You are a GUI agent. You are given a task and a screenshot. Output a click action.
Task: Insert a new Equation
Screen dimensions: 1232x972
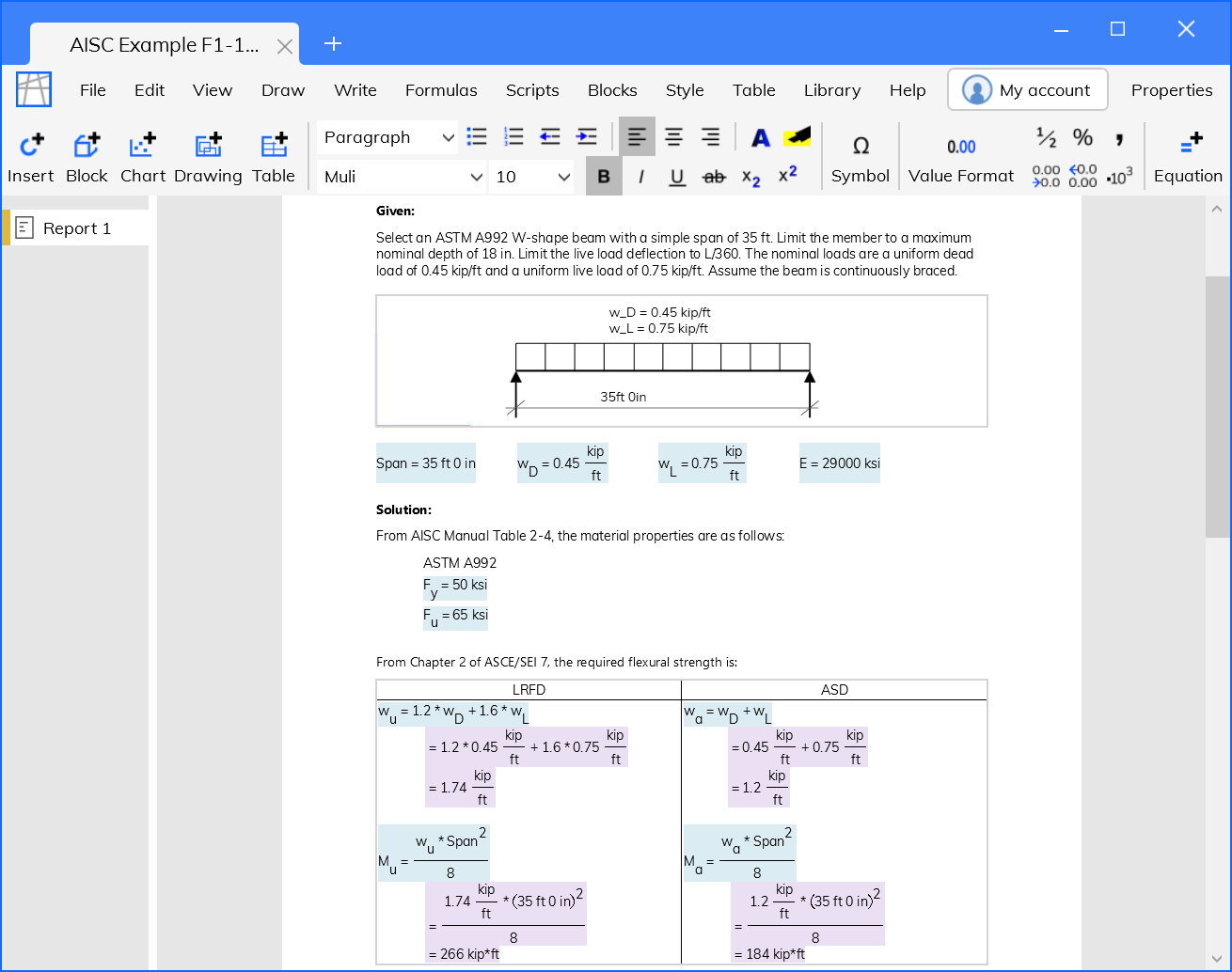coord(1188,155)
